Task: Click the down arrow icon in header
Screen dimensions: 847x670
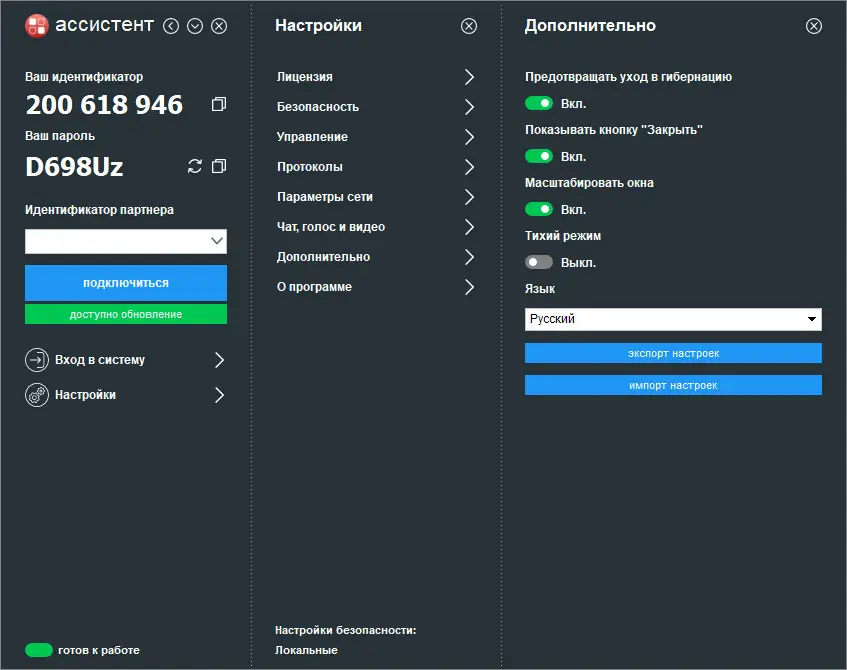Action: tap(195, 26)
